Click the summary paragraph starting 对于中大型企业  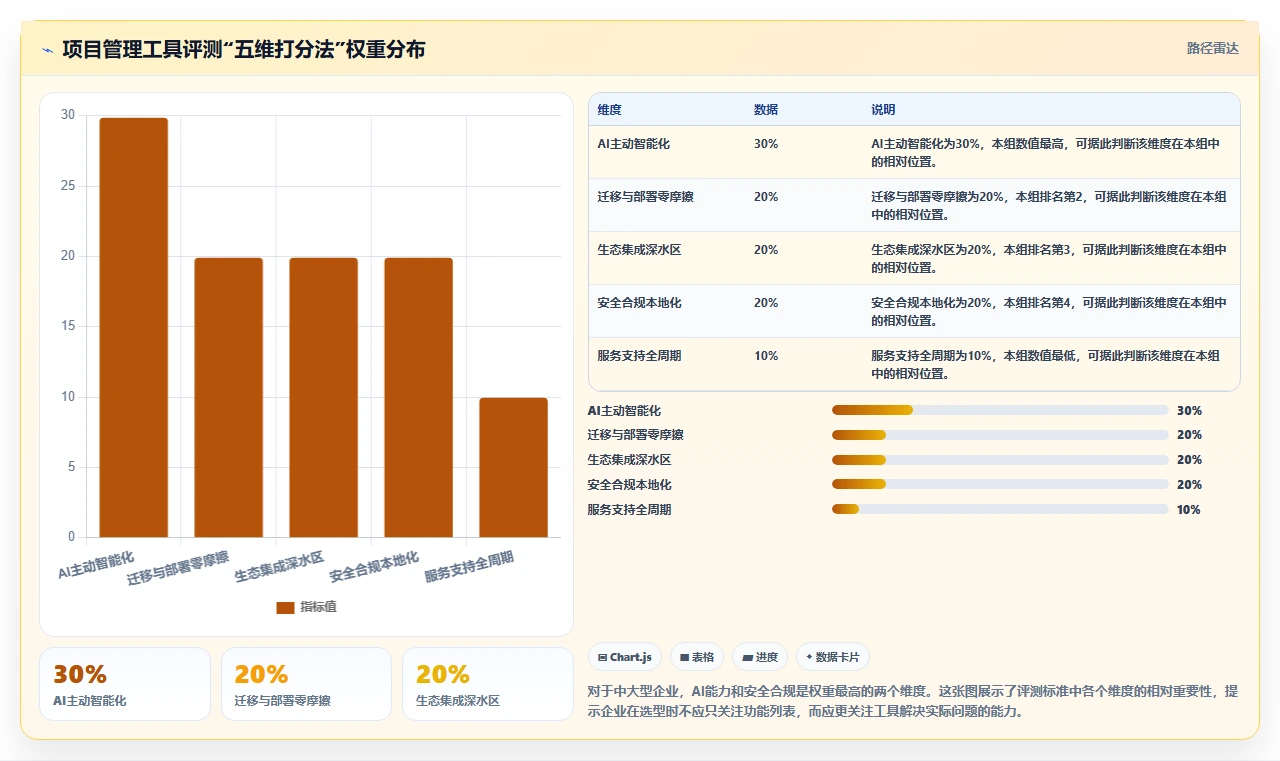pyautogui.click(x=913, y=701)
